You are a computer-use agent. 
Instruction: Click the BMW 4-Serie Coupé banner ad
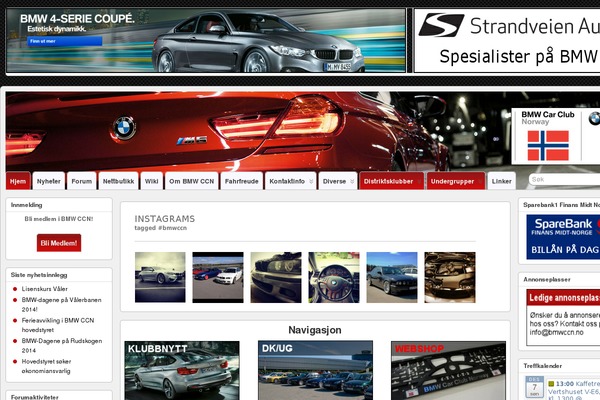point(206,40)
